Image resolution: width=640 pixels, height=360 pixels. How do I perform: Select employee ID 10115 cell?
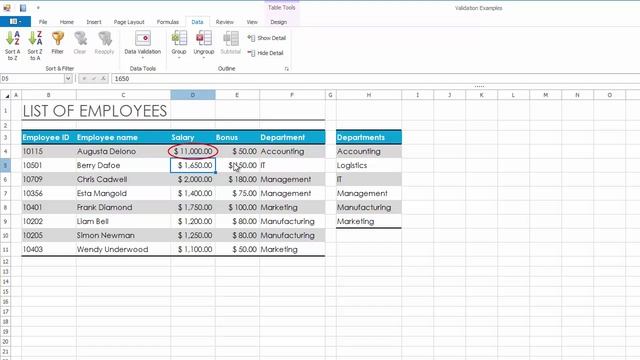pos(49,151)
